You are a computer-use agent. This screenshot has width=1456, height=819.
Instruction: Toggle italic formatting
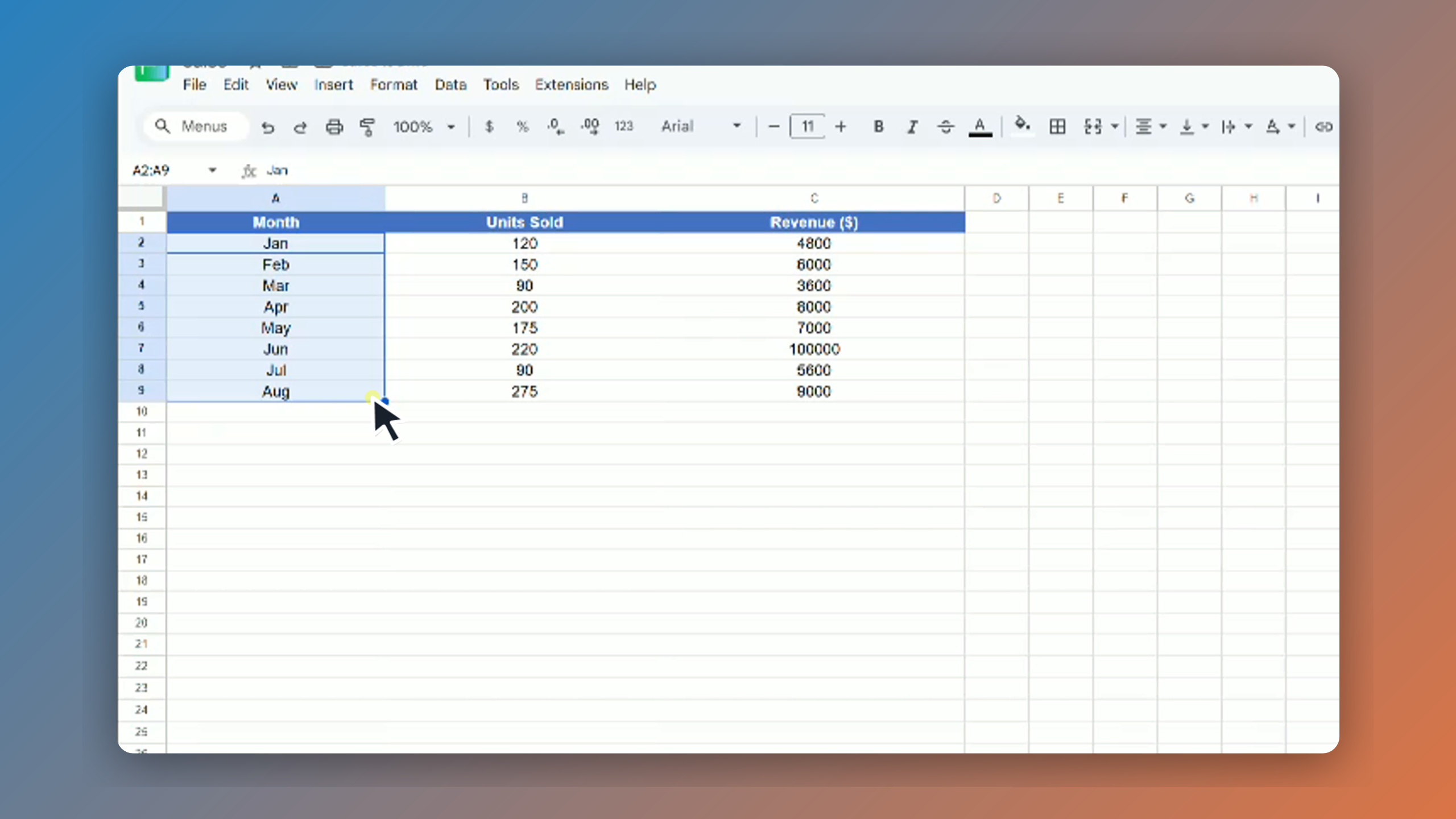(x=912, y=126)
